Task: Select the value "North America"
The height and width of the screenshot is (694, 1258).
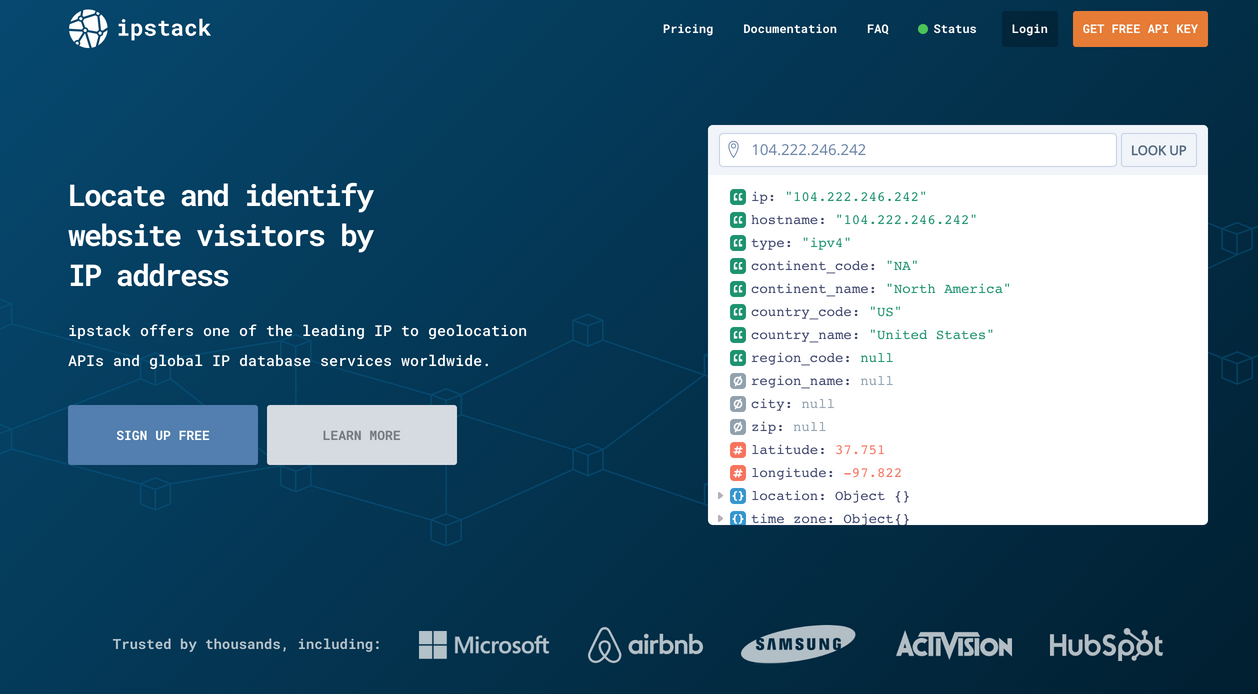Action: tap(948, 289)
